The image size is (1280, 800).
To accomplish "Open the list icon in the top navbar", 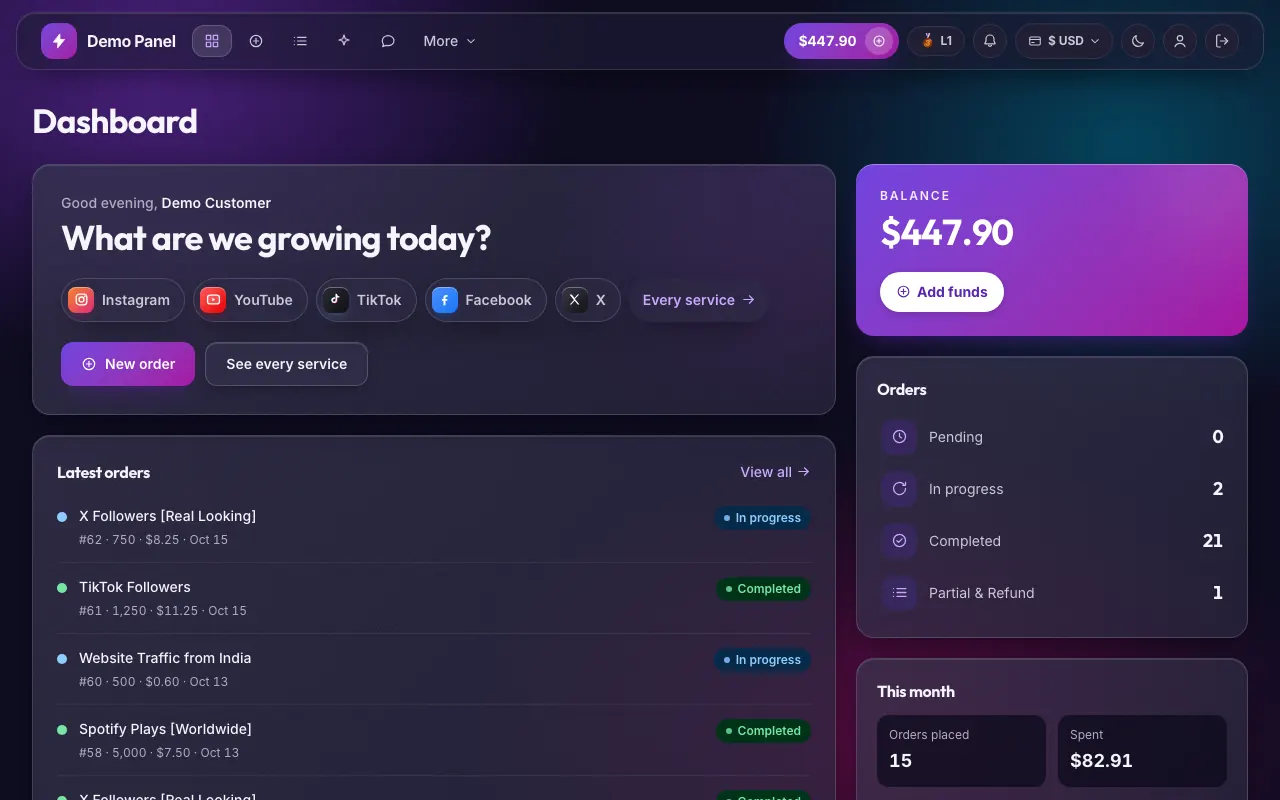I will tap(300, 41).
